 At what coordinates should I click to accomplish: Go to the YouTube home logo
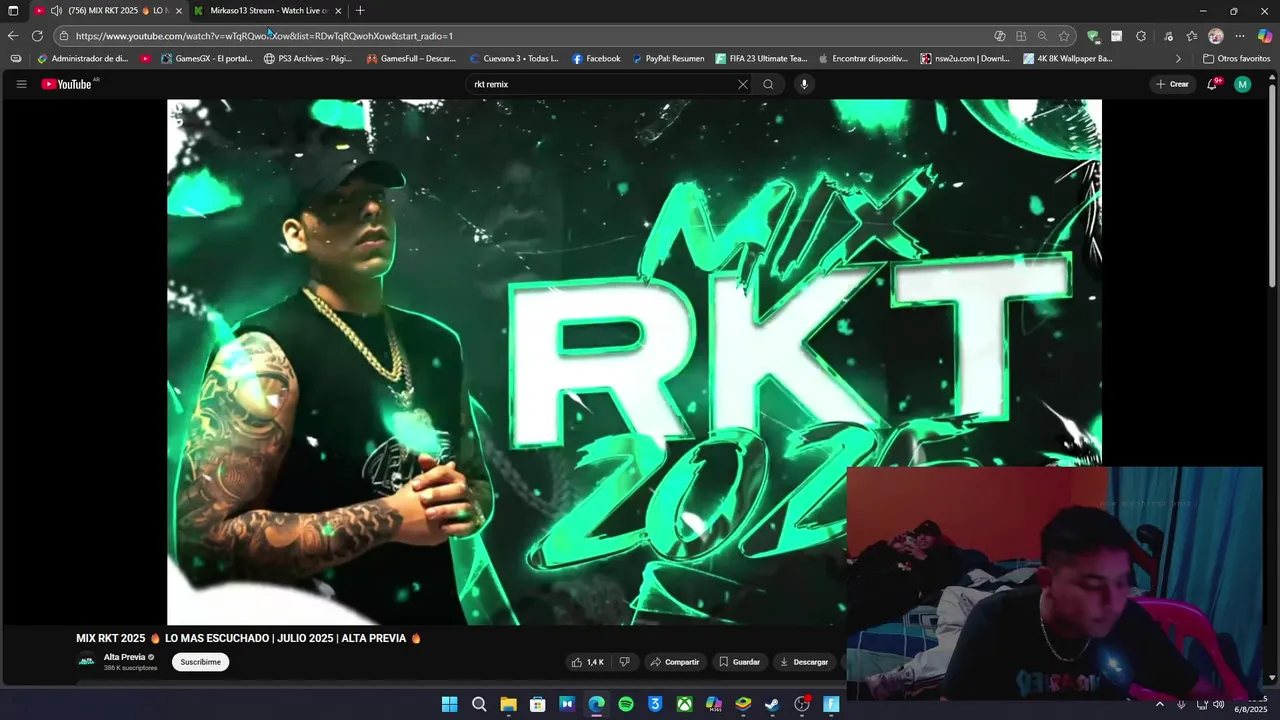66,84
